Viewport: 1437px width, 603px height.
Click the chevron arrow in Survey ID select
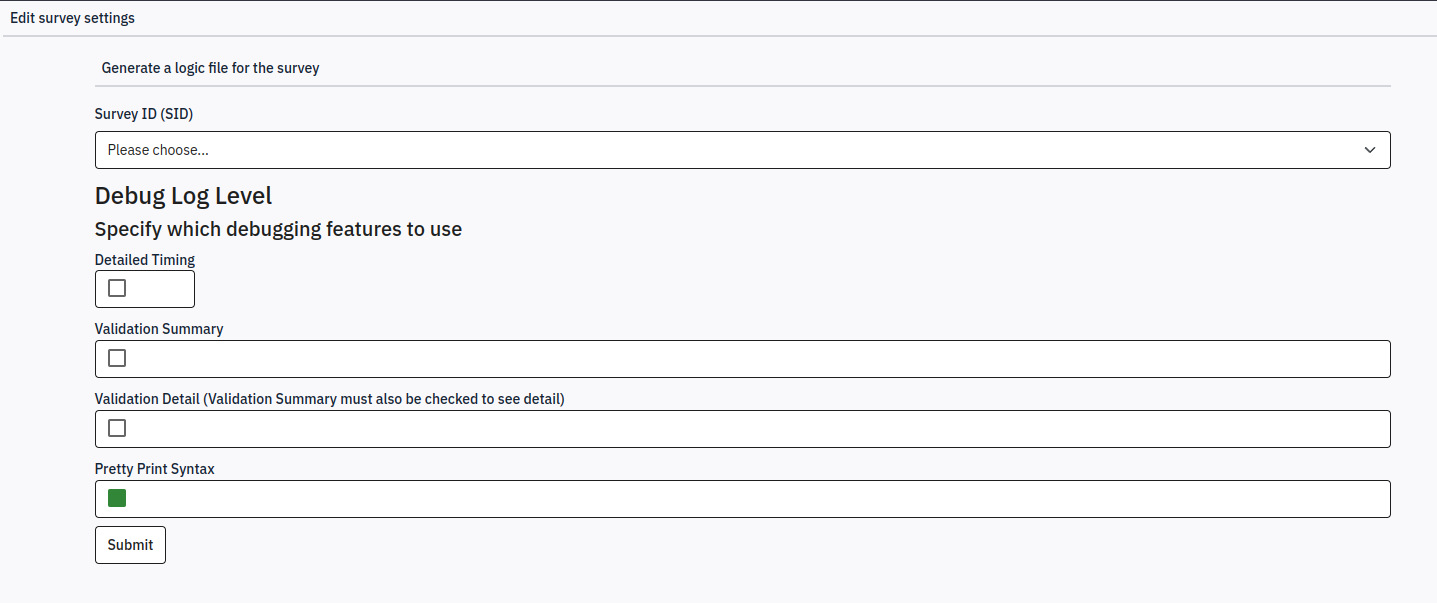coord(1369,150)
